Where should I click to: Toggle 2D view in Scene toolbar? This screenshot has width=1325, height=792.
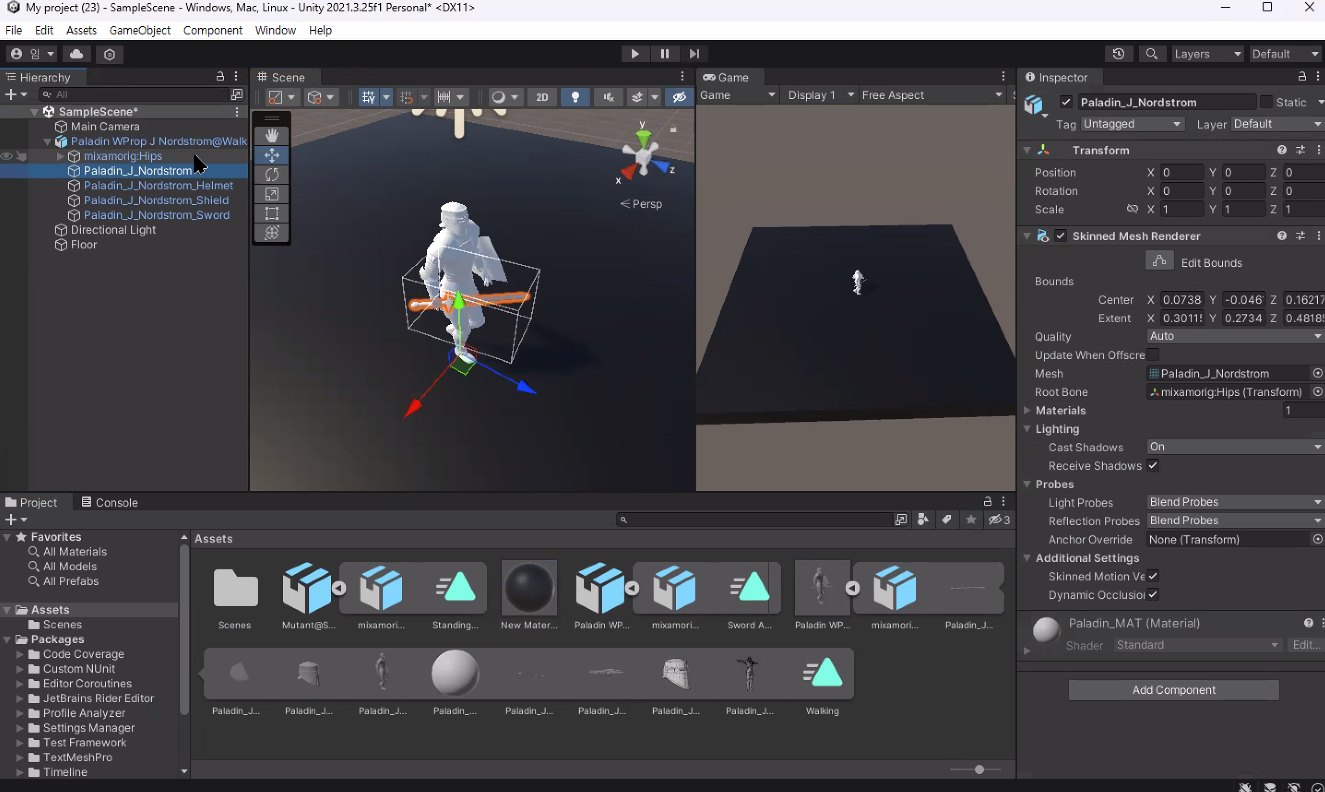coord(542,97)
